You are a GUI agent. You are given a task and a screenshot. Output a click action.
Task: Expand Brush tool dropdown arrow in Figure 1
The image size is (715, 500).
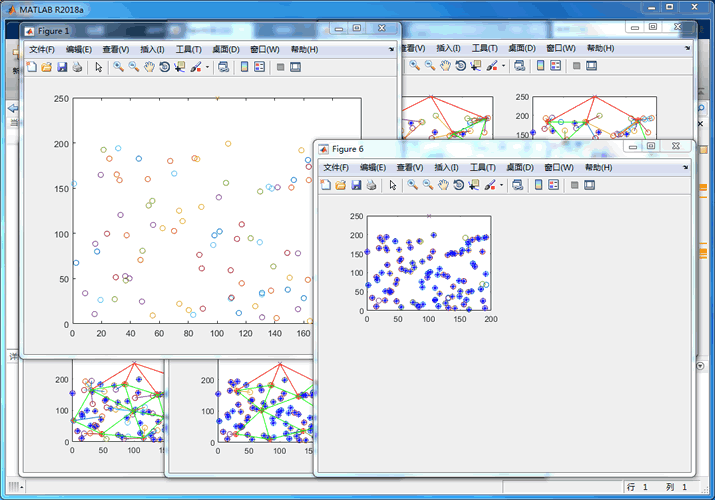(x=205, y=67)
